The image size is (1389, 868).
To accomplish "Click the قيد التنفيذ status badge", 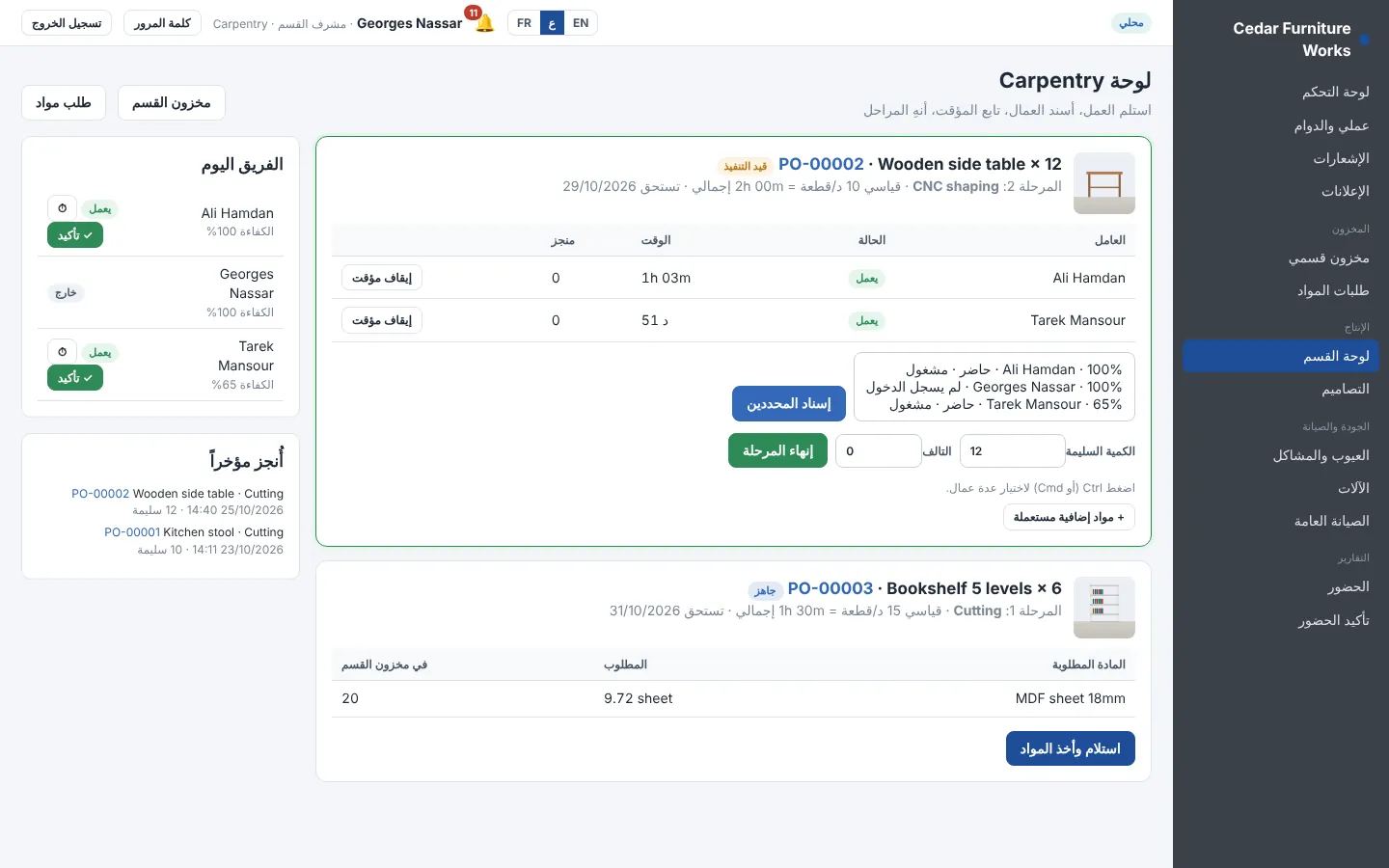I will [746, 166].
